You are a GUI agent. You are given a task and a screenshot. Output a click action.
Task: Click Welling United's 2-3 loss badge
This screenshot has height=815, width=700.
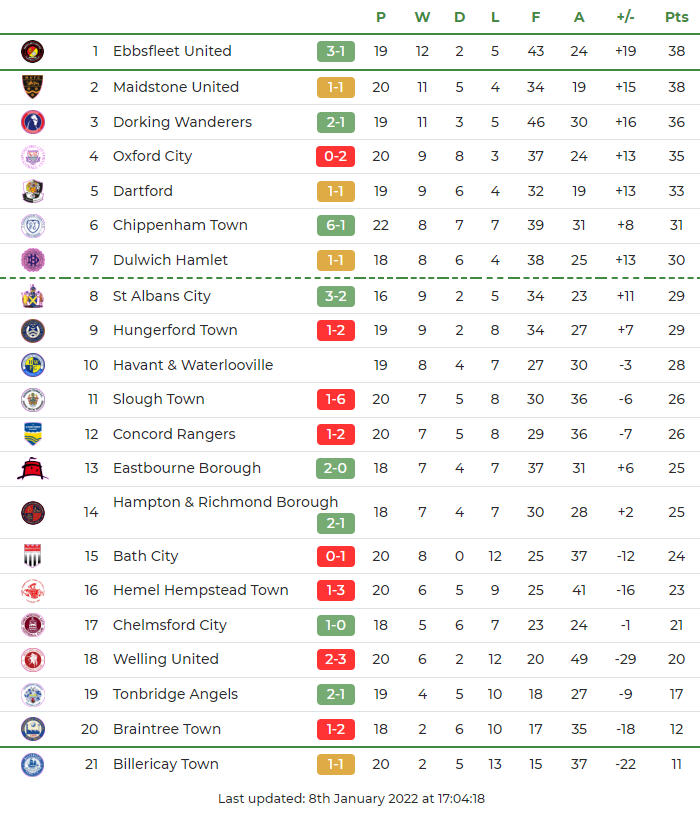[336, 659]
